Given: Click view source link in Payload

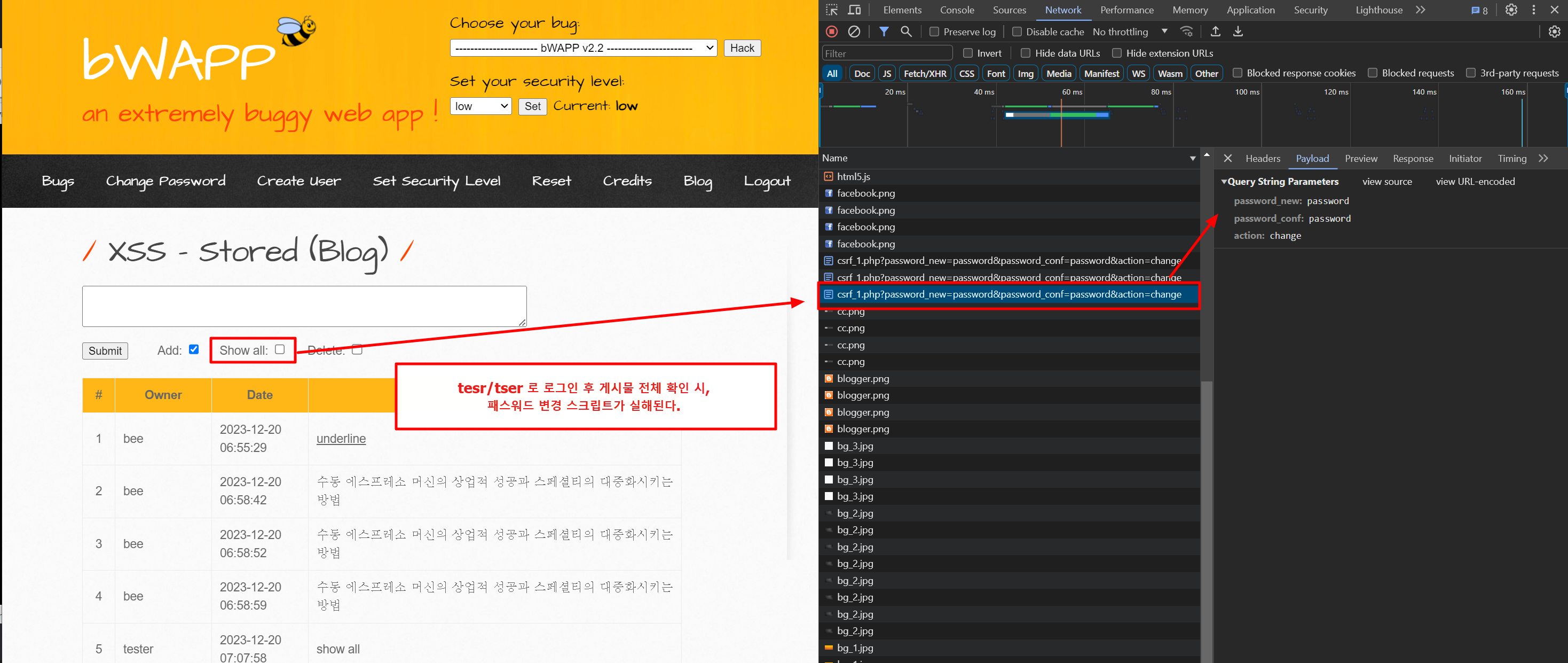Looking at the screenshot, I should pyautogui.click(x=1386, y=182).
